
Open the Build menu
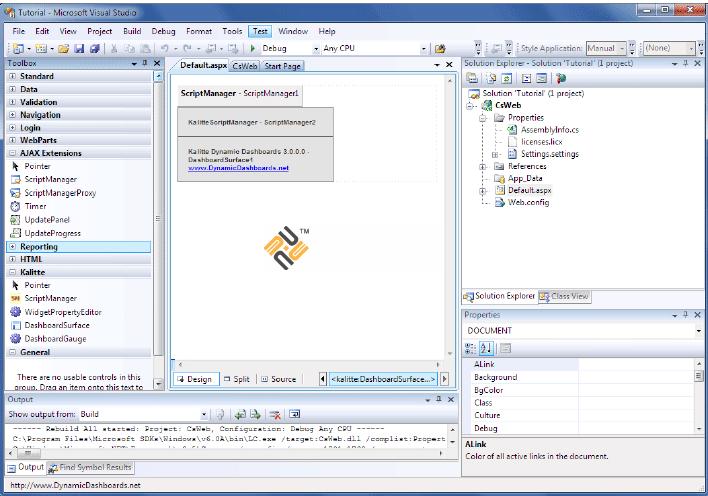click(x=132, y=31)
